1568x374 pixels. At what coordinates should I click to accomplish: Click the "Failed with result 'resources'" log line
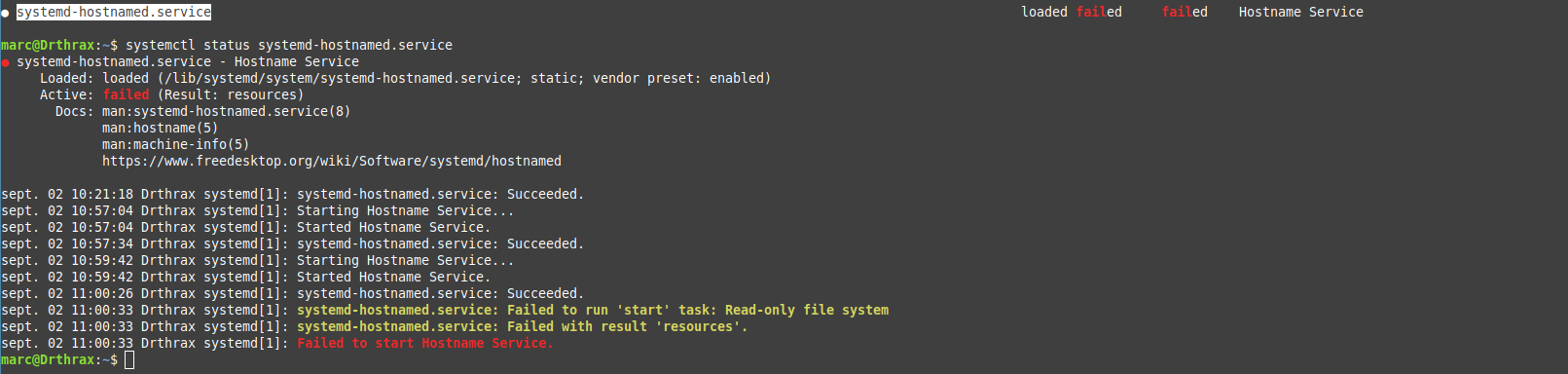[x=375, y=327]
